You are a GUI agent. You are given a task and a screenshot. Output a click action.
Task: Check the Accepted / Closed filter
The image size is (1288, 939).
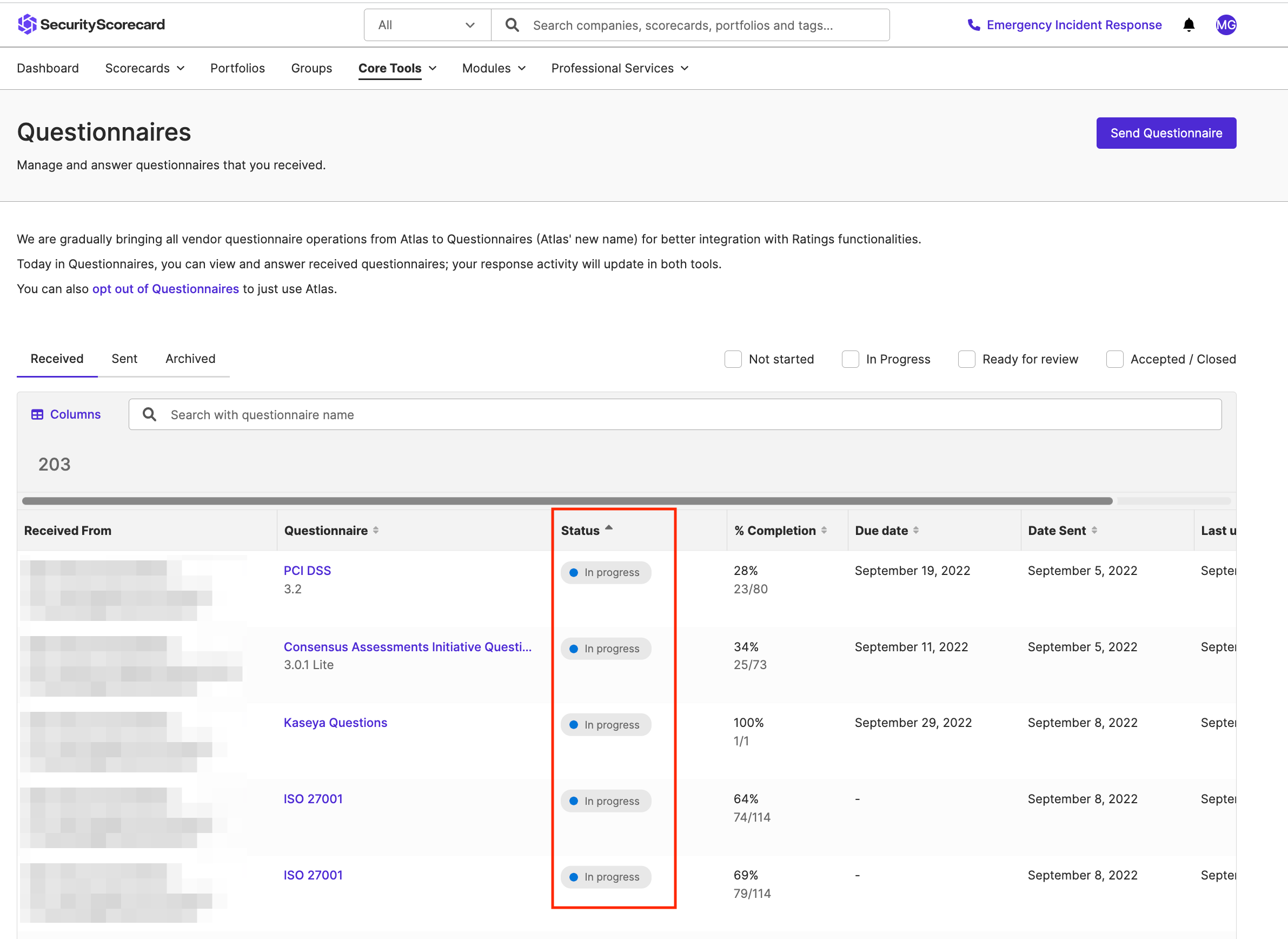click(x=1115, y=359)
